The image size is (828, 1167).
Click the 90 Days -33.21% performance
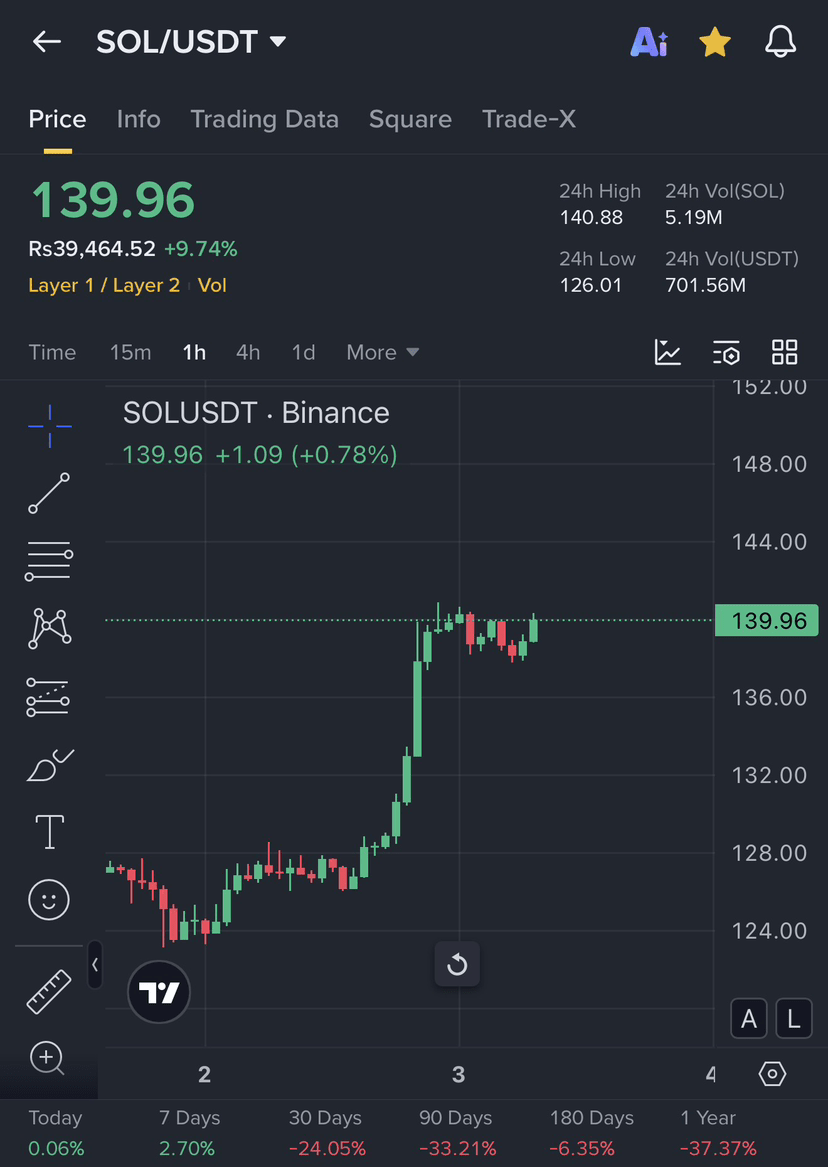(457, 1133)
